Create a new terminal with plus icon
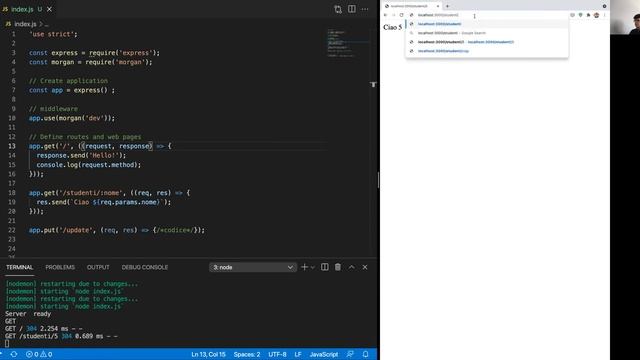This screenshot has height=360, width=640. (304, 267)
